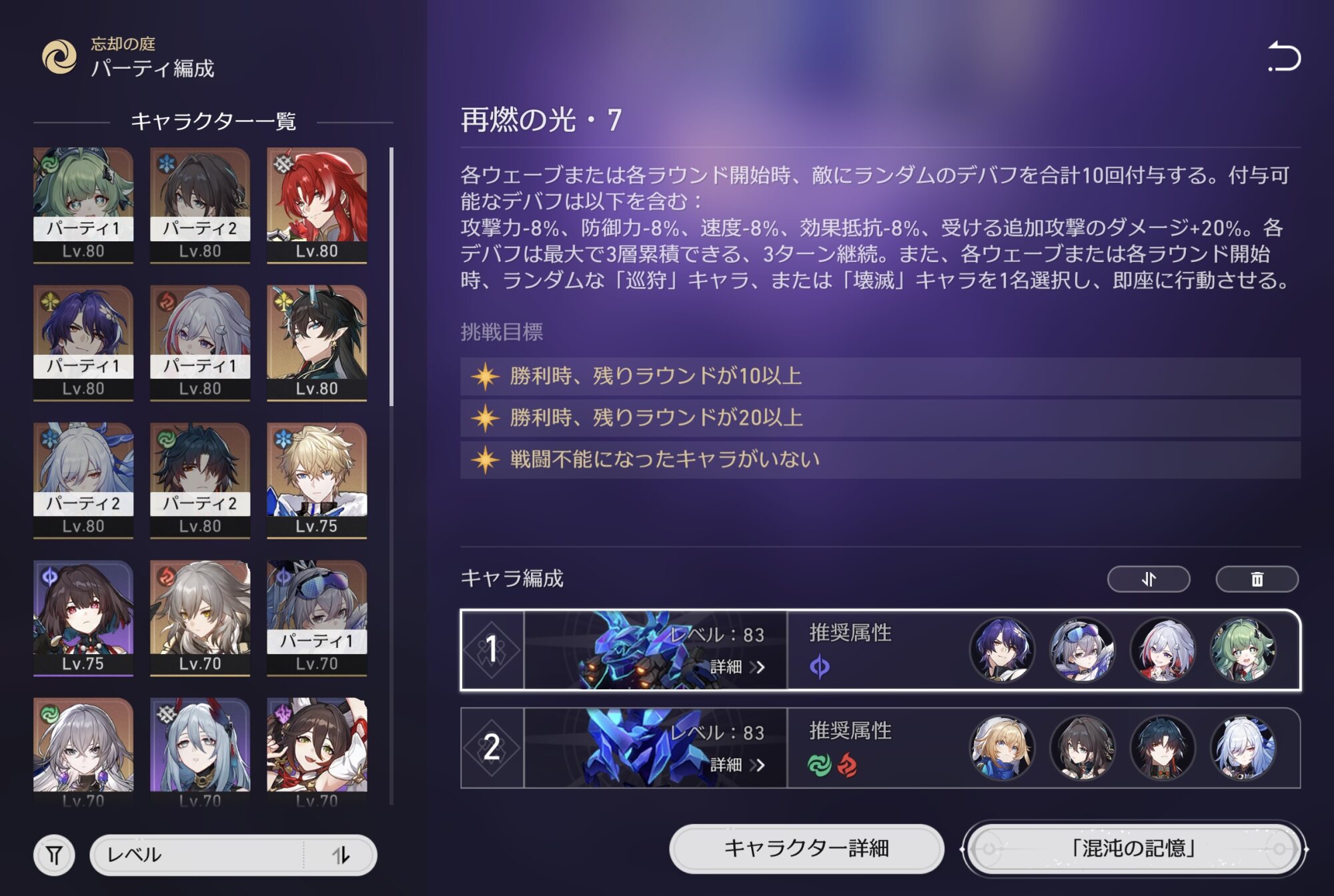Click the Forgotten Hall swirl logo icon

[x=59, y=57]
